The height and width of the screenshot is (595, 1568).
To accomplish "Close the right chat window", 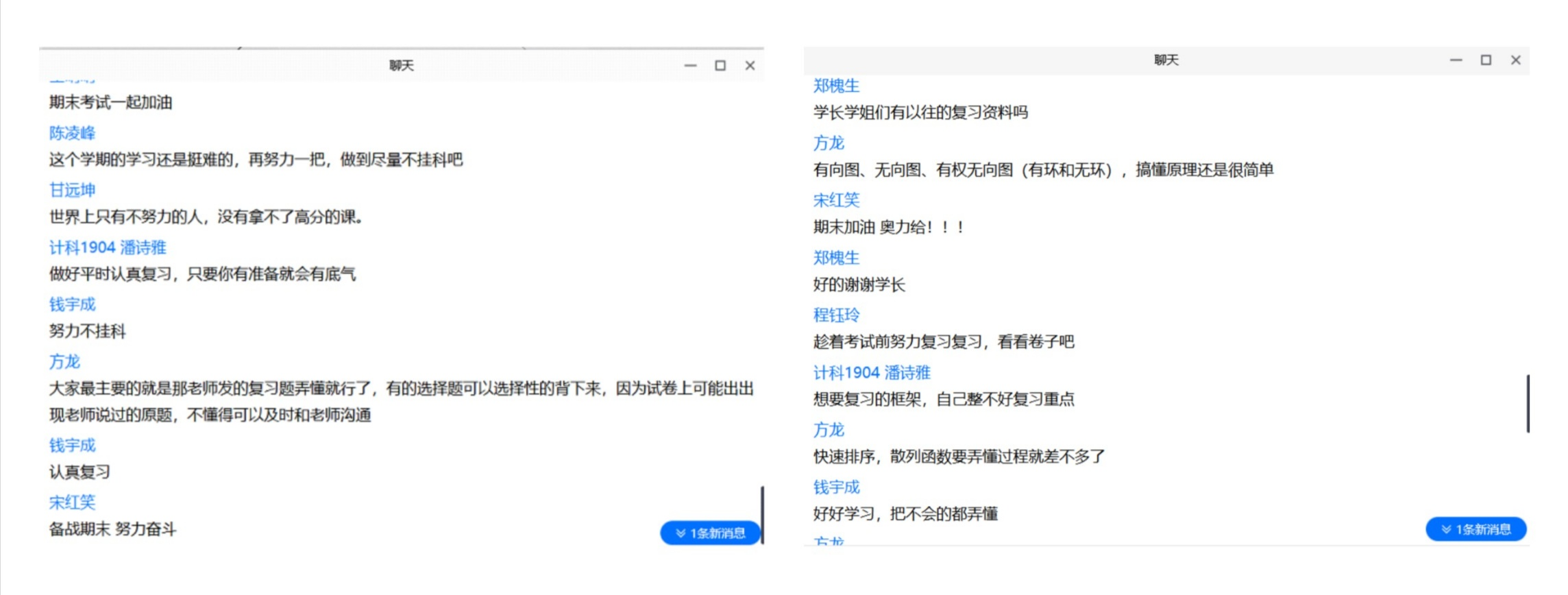I will point(1516,60).
